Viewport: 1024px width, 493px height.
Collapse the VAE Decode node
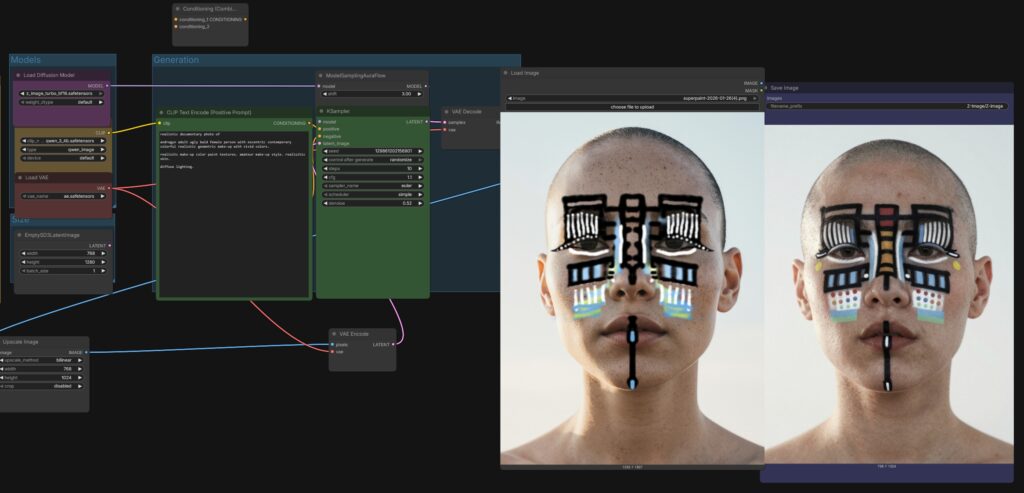pyautogui.click(x=446, y=111)
